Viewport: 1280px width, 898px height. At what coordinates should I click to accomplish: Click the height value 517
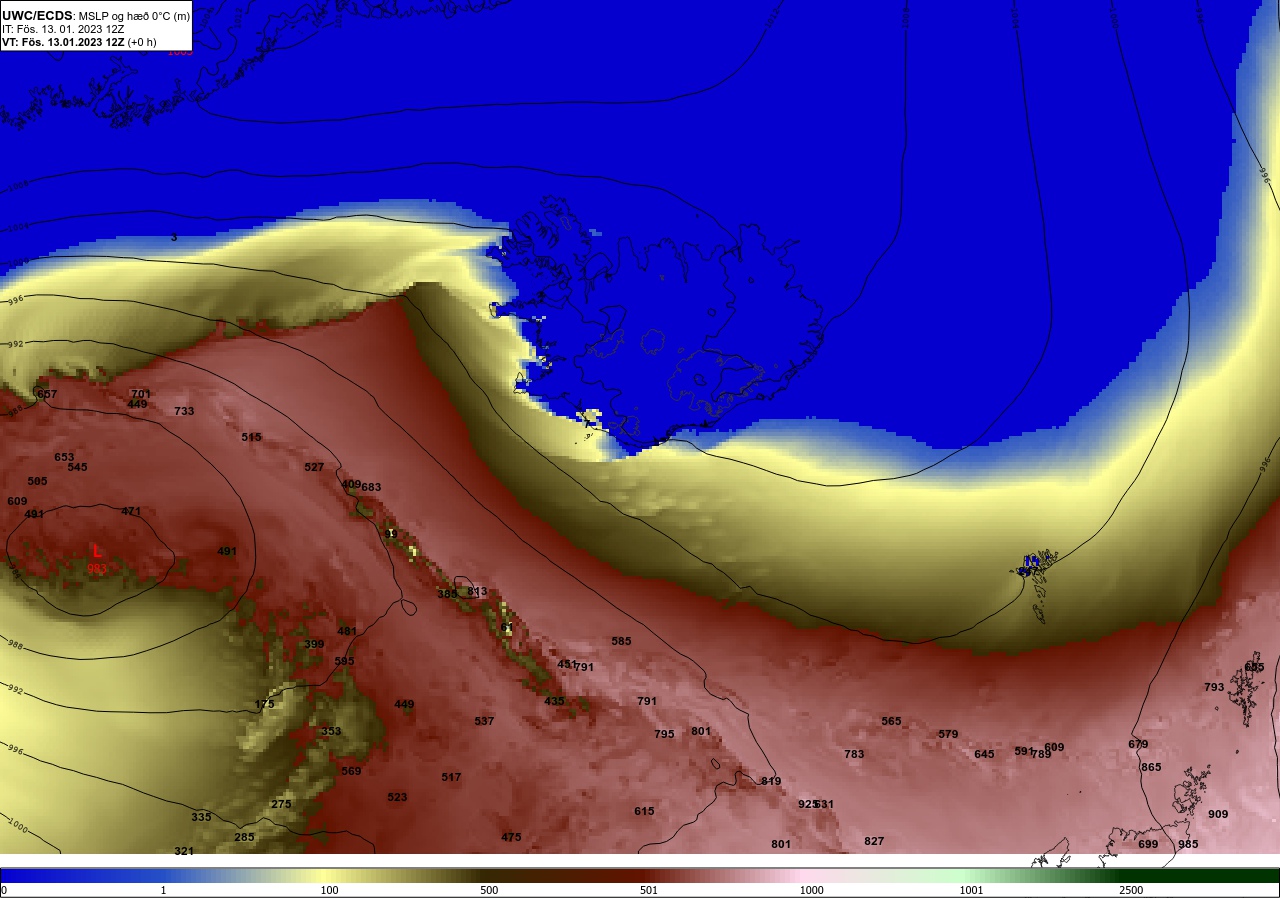pos(451,777)
